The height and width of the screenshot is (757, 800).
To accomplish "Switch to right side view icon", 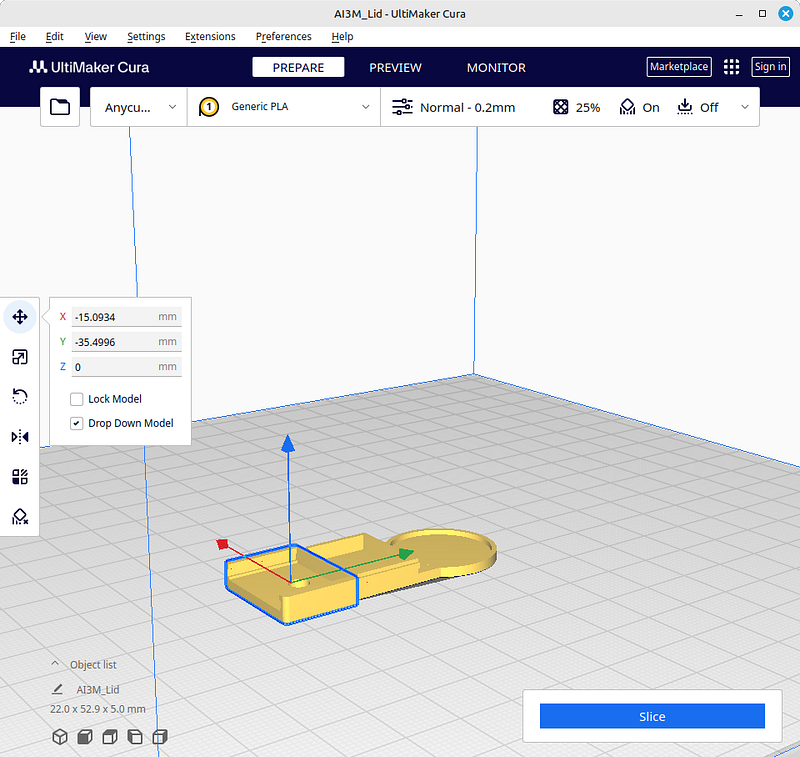I will [160, 737].
